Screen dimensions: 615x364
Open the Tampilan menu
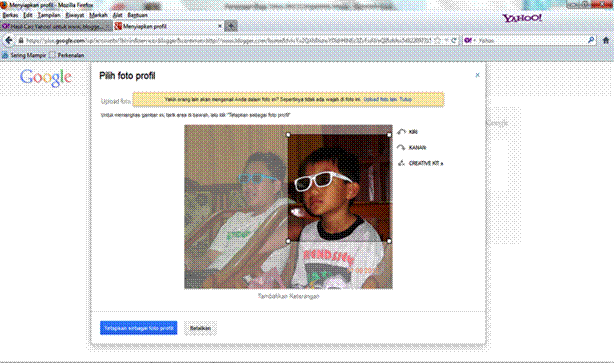49,15
